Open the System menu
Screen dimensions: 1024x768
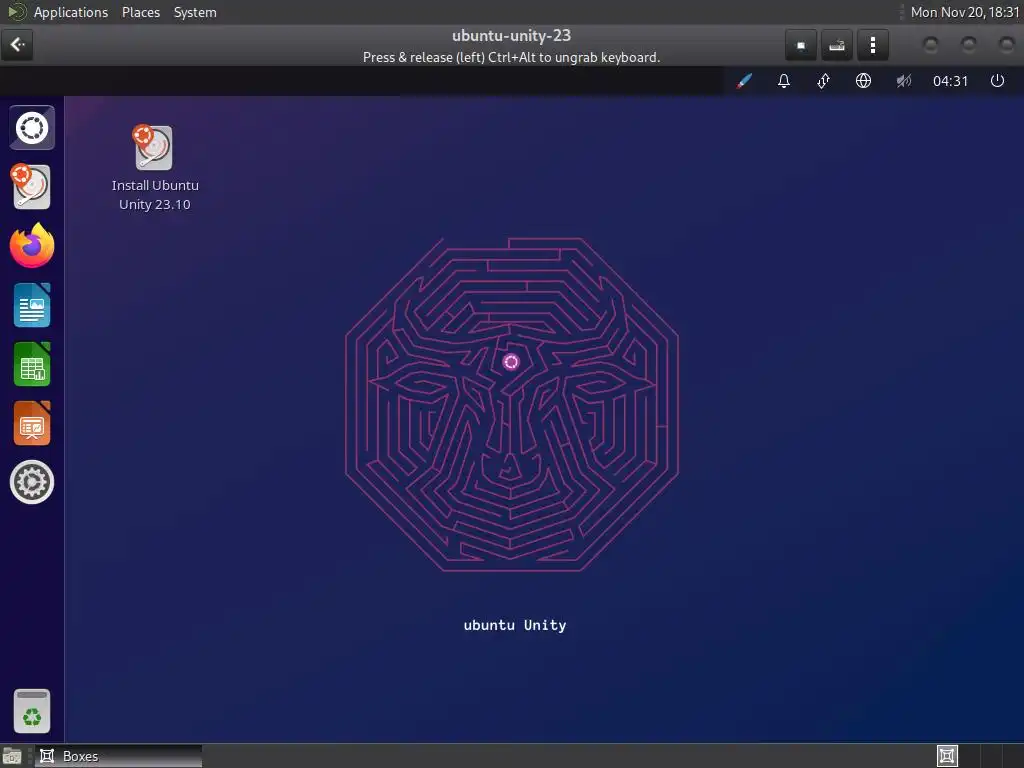195,12
